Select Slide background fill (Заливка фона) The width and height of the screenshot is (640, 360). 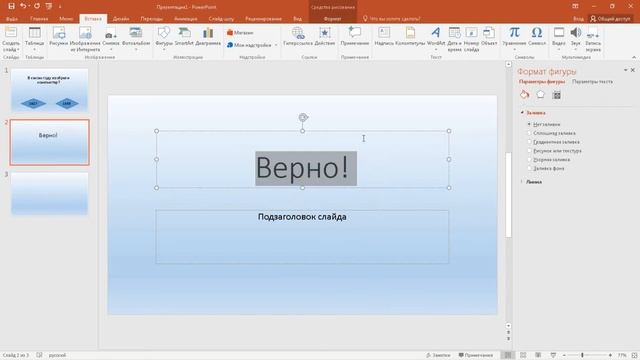coord(546,168)
